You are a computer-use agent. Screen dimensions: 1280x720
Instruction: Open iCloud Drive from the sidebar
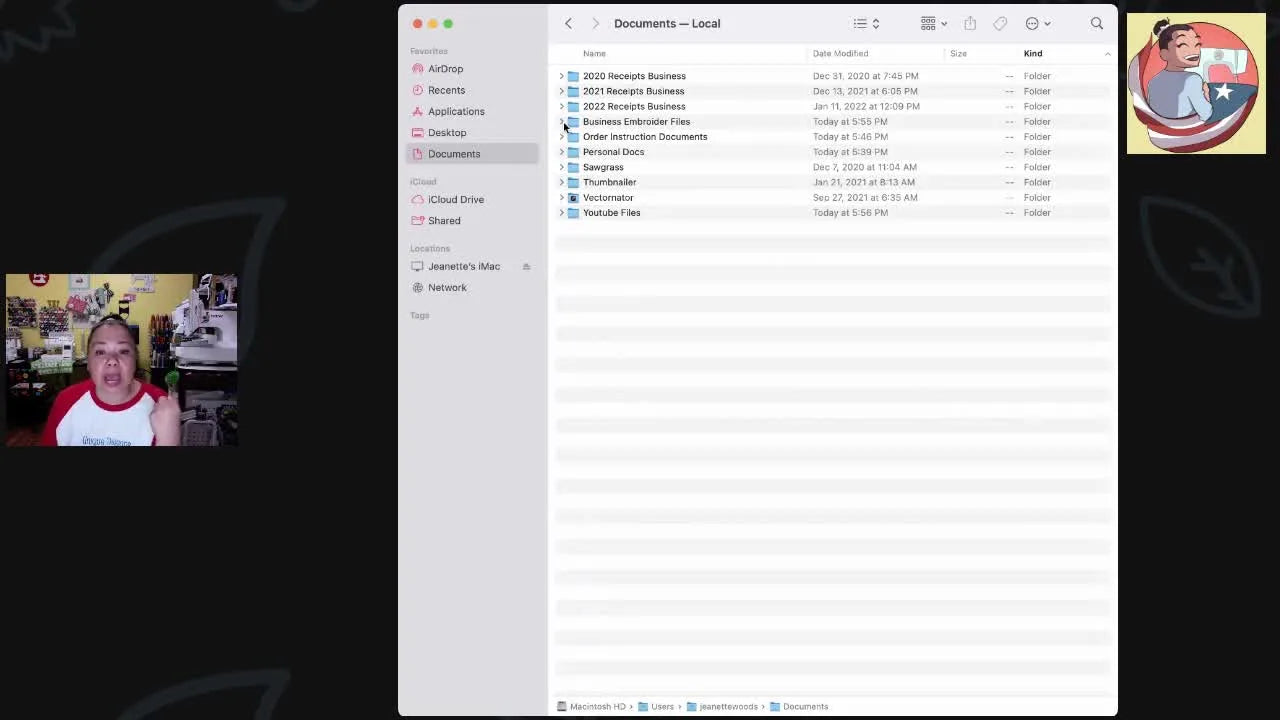coord(455,199)
